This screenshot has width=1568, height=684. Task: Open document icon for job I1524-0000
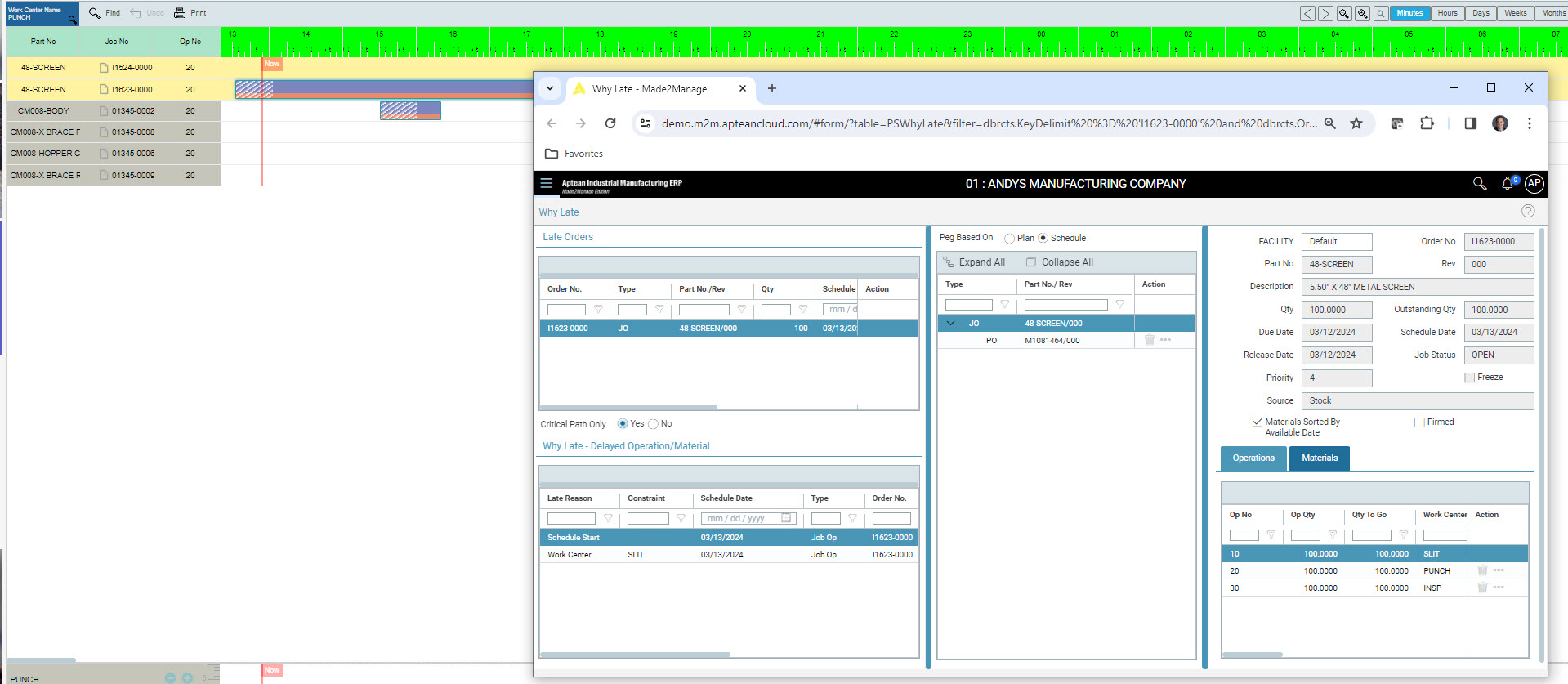104,68
